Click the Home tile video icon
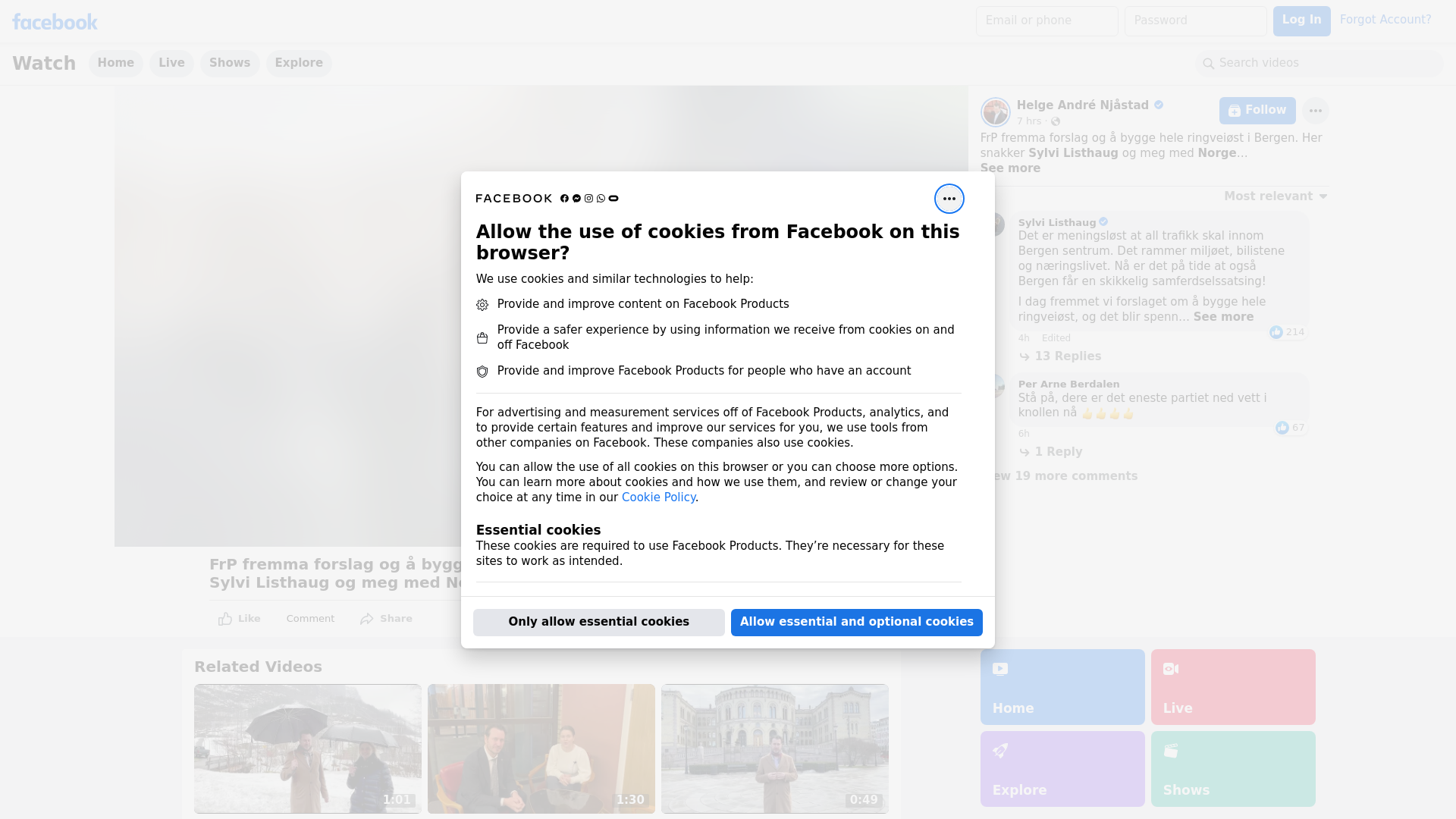 pos(1000,669)
